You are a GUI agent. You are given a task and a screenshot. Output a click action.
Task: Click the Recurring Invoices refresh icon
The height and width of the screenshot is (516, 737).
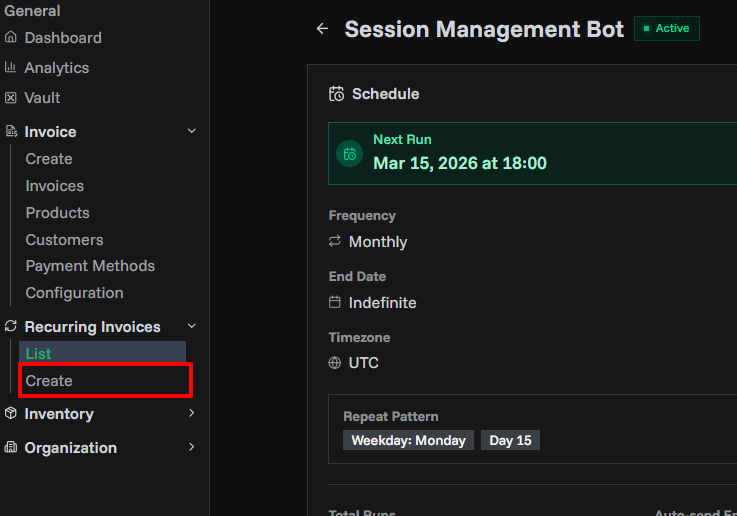11,327
